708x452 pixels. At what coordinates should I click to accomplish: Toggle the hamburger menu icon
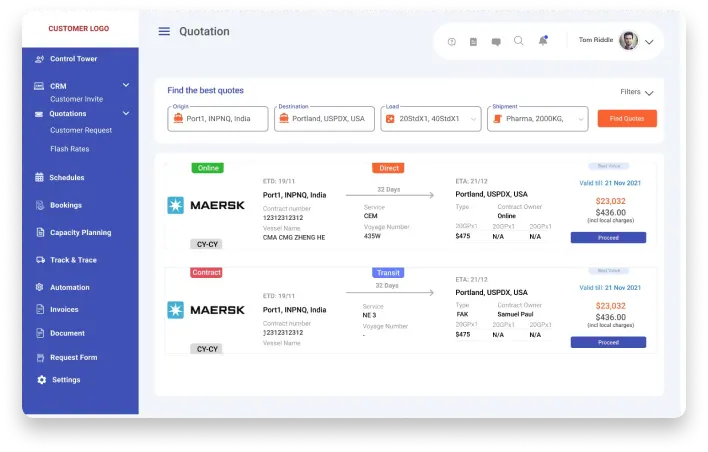[164, 31]
